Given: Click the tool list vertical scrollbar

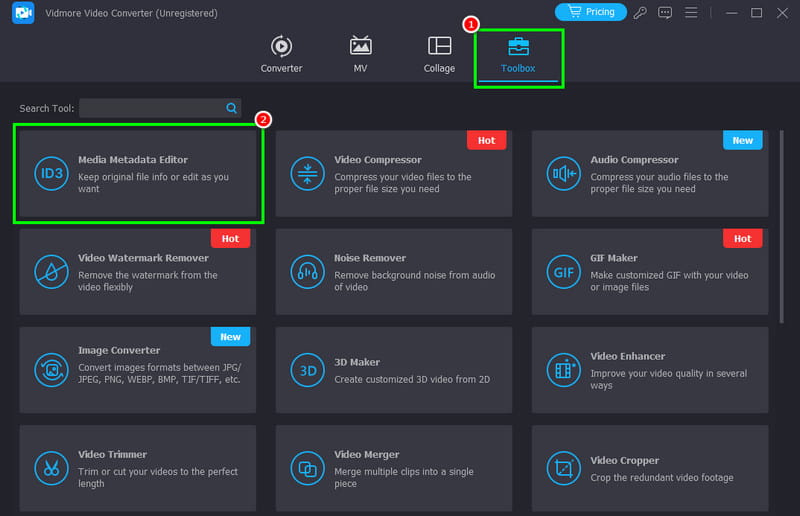Looking at the screenshot, I should click(x=781, y=227).
